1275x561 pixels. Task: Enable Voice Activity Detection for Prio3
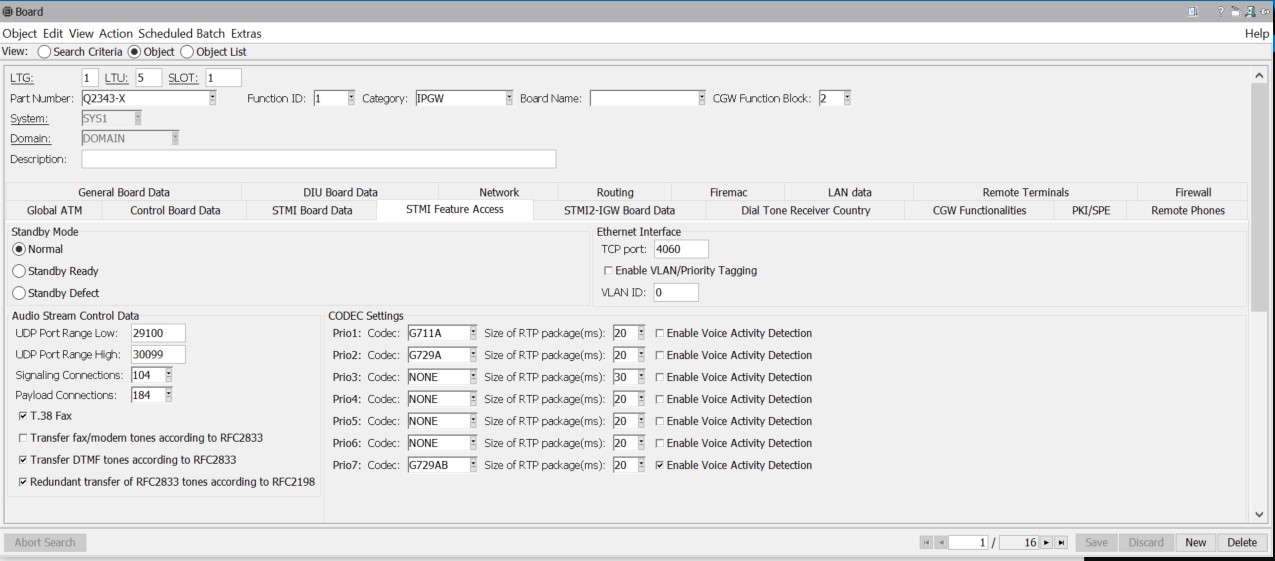[x=659, y=377]
